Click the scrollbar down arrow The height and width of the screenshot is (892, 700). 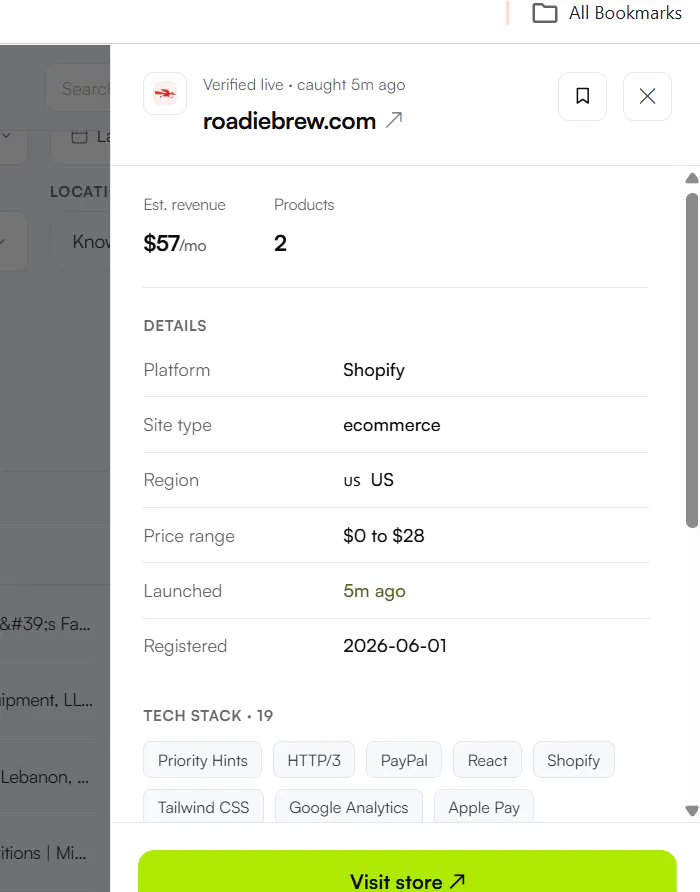click(x=692, y=811)
